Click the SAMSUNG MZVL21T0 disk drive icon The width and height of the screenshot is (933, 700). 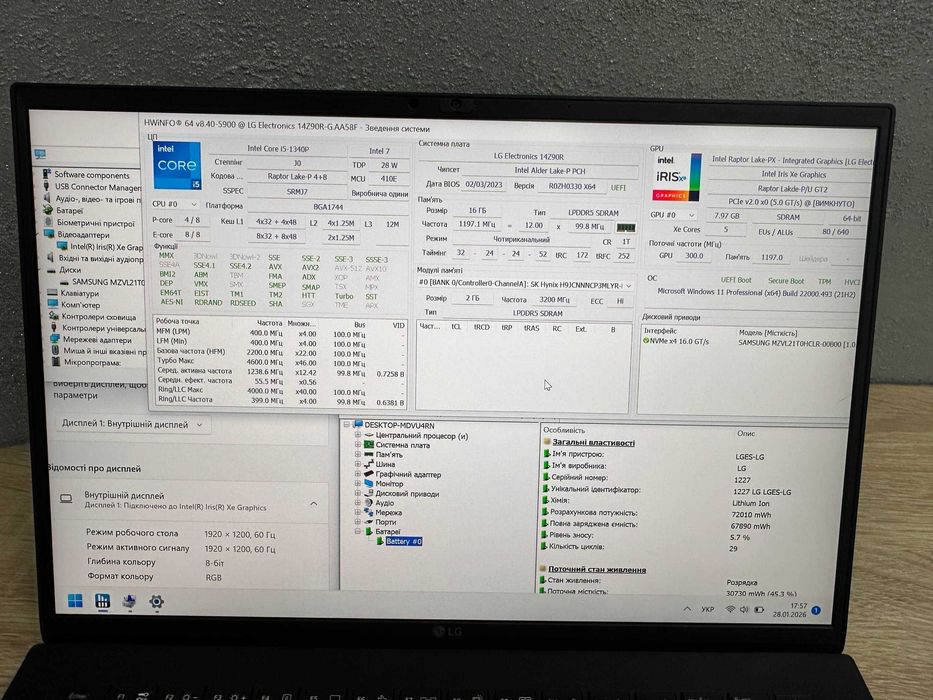tap(64, 282)
